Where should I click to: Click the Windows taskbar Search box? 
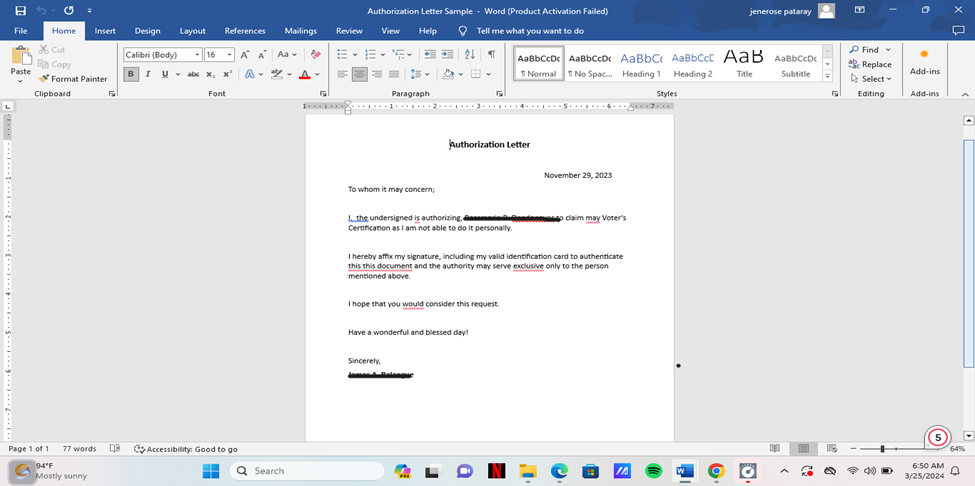307,471
